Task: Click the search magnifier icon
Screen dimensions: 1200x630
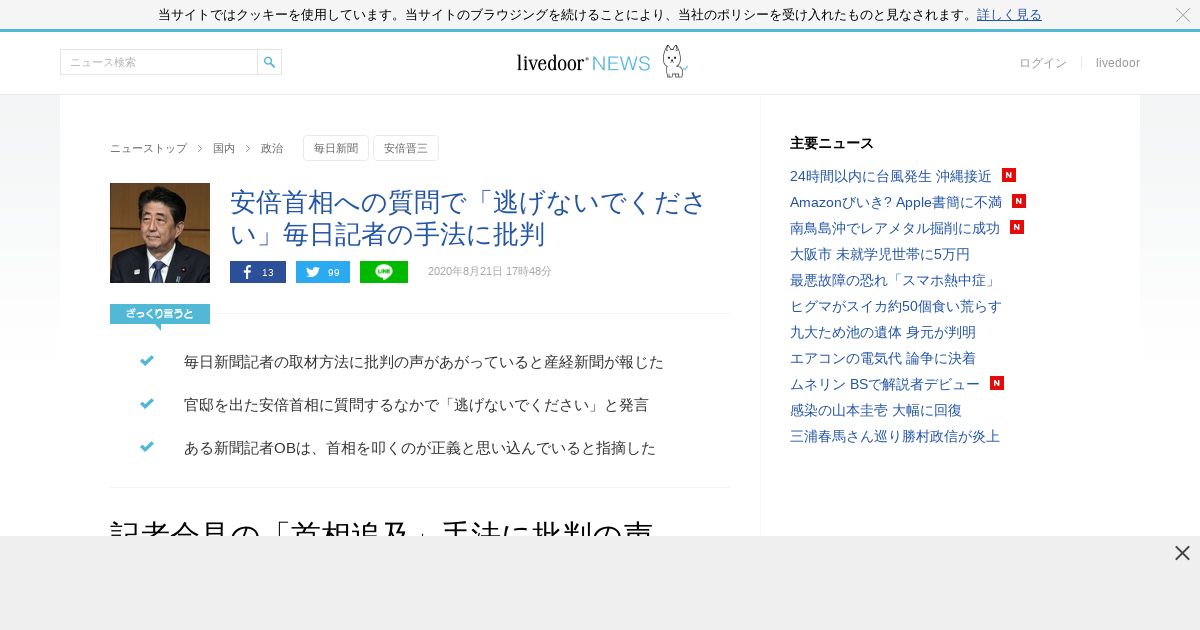Action: (x=270, y=62)
